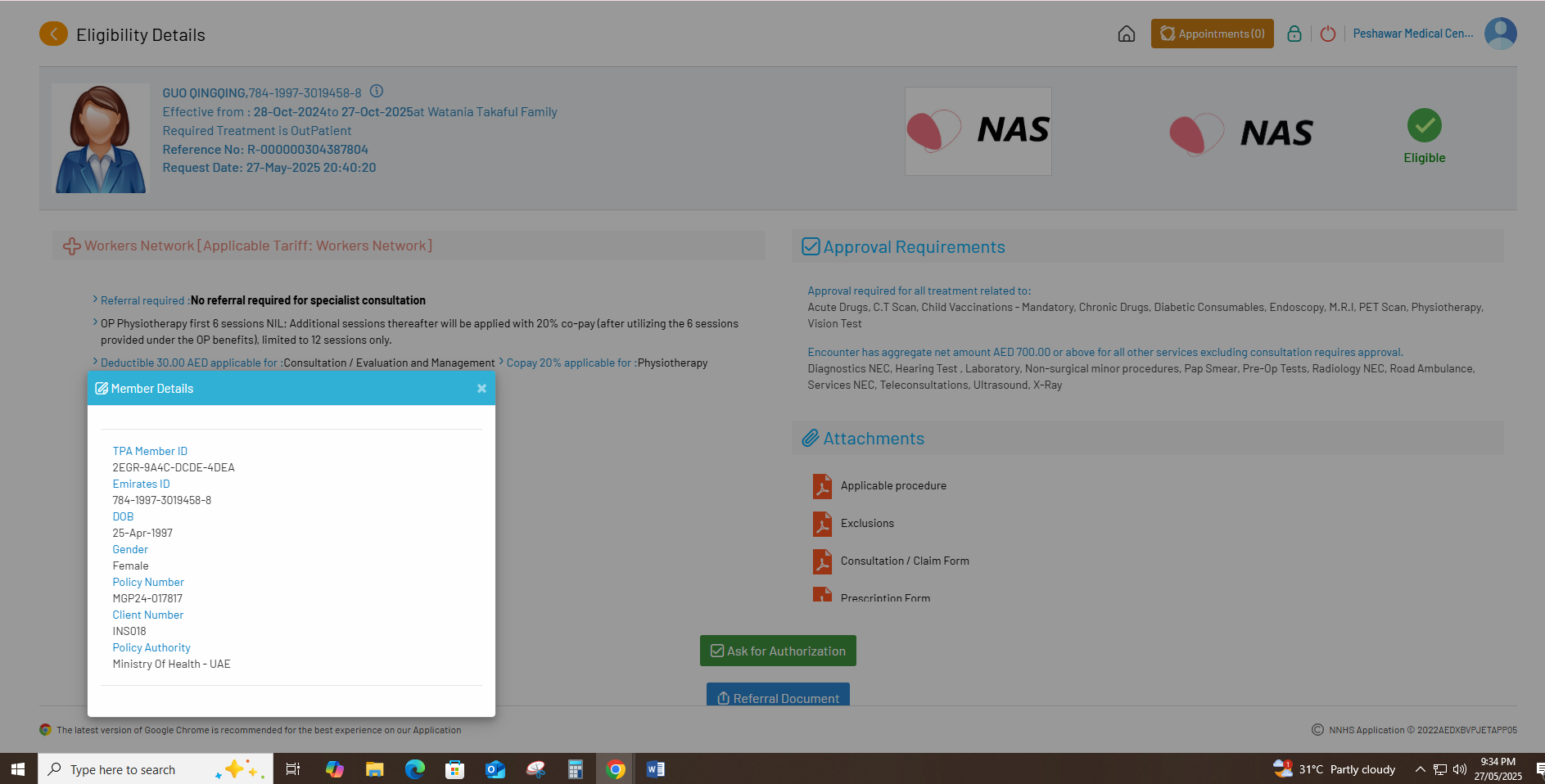Click the green Eligible checkmark icon
This screenshot has width=1545, height=784.
pyautogui.click(x=1425, y=125)
